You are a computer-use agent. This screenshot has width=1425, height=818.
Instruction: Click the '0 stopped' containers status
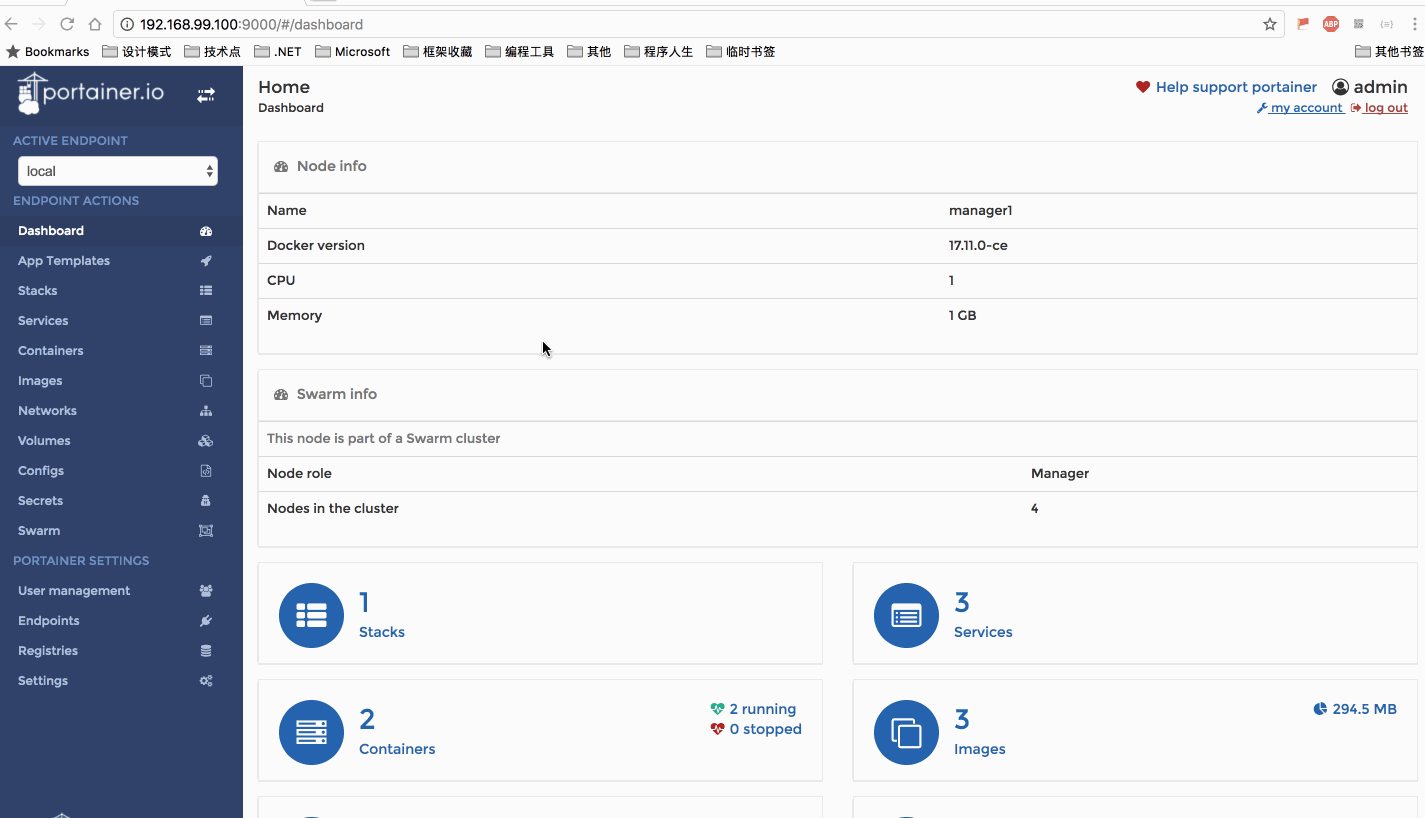tap(756, 729)
